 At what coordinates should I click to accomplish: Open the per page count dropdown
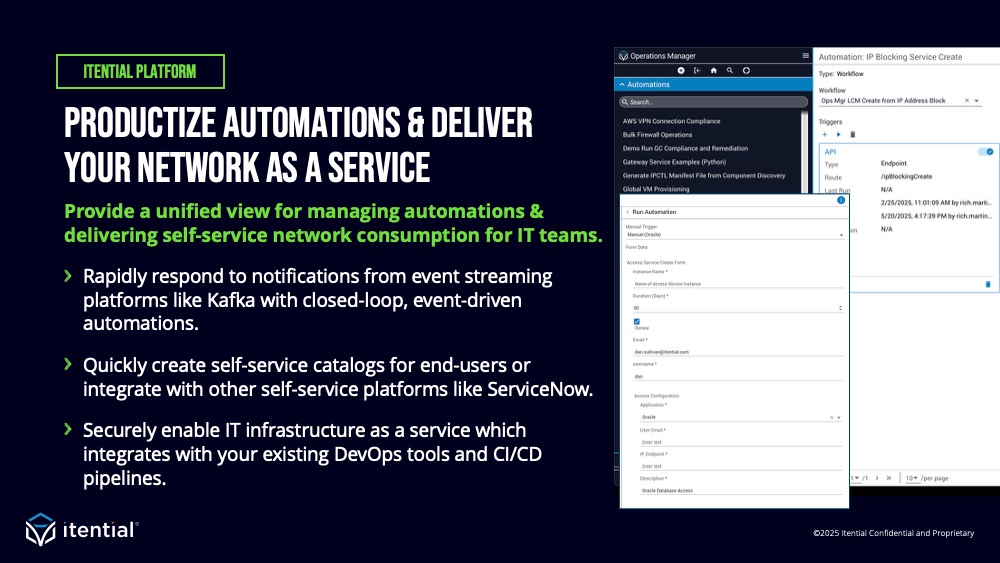912,478
